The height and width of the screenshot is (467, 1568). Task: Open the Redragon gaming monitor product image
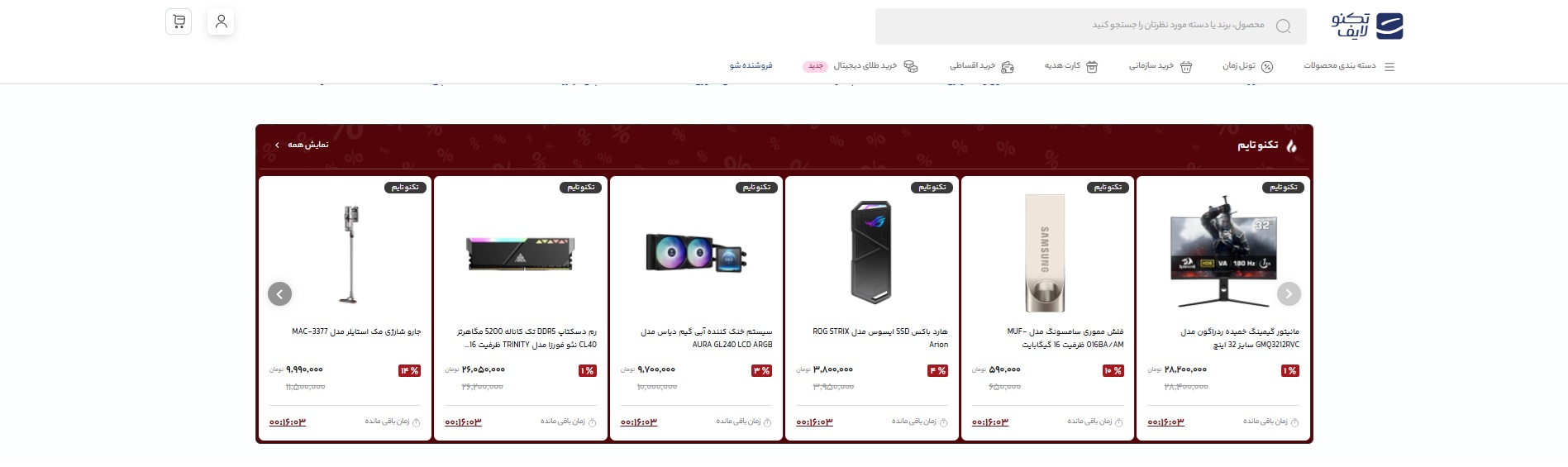(x=1223, y=252)
